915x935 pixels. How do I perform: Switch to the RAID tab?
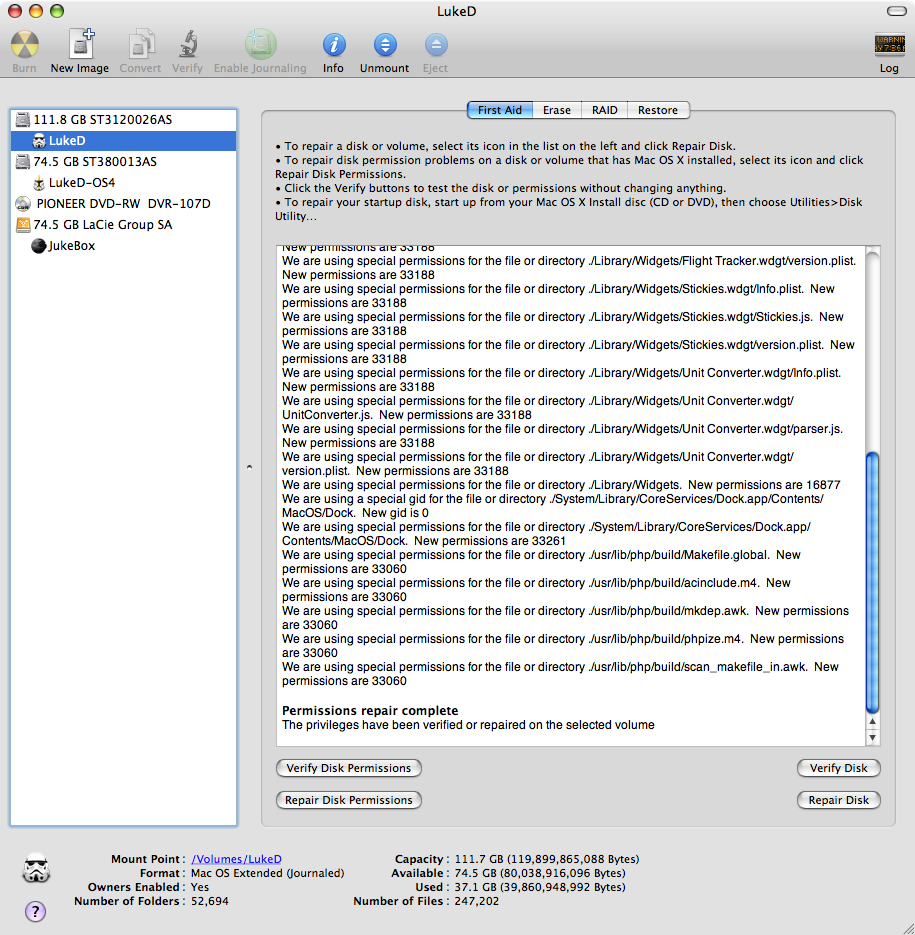click(604, 110)
